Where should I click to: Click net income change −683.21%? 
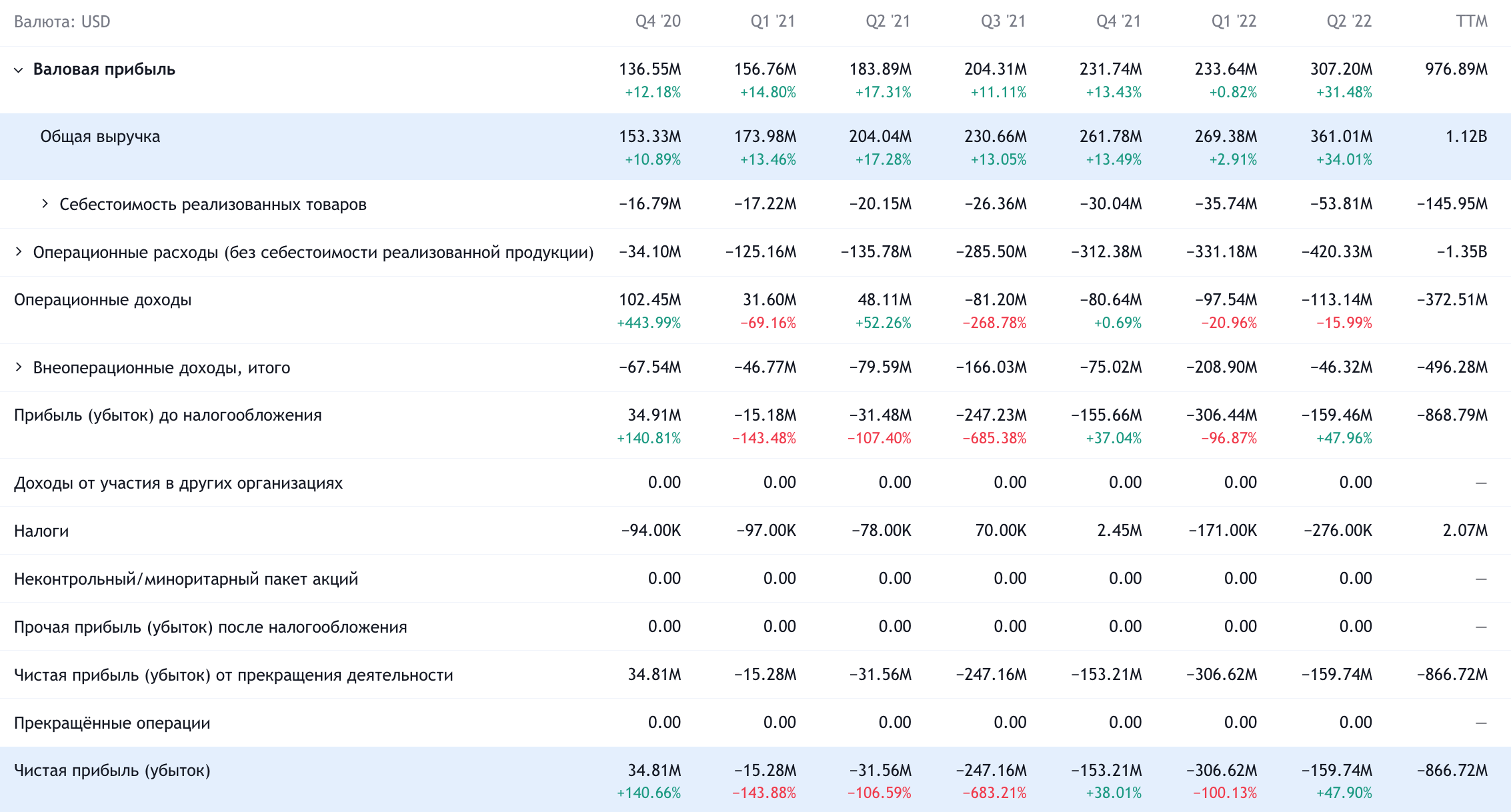994,793
